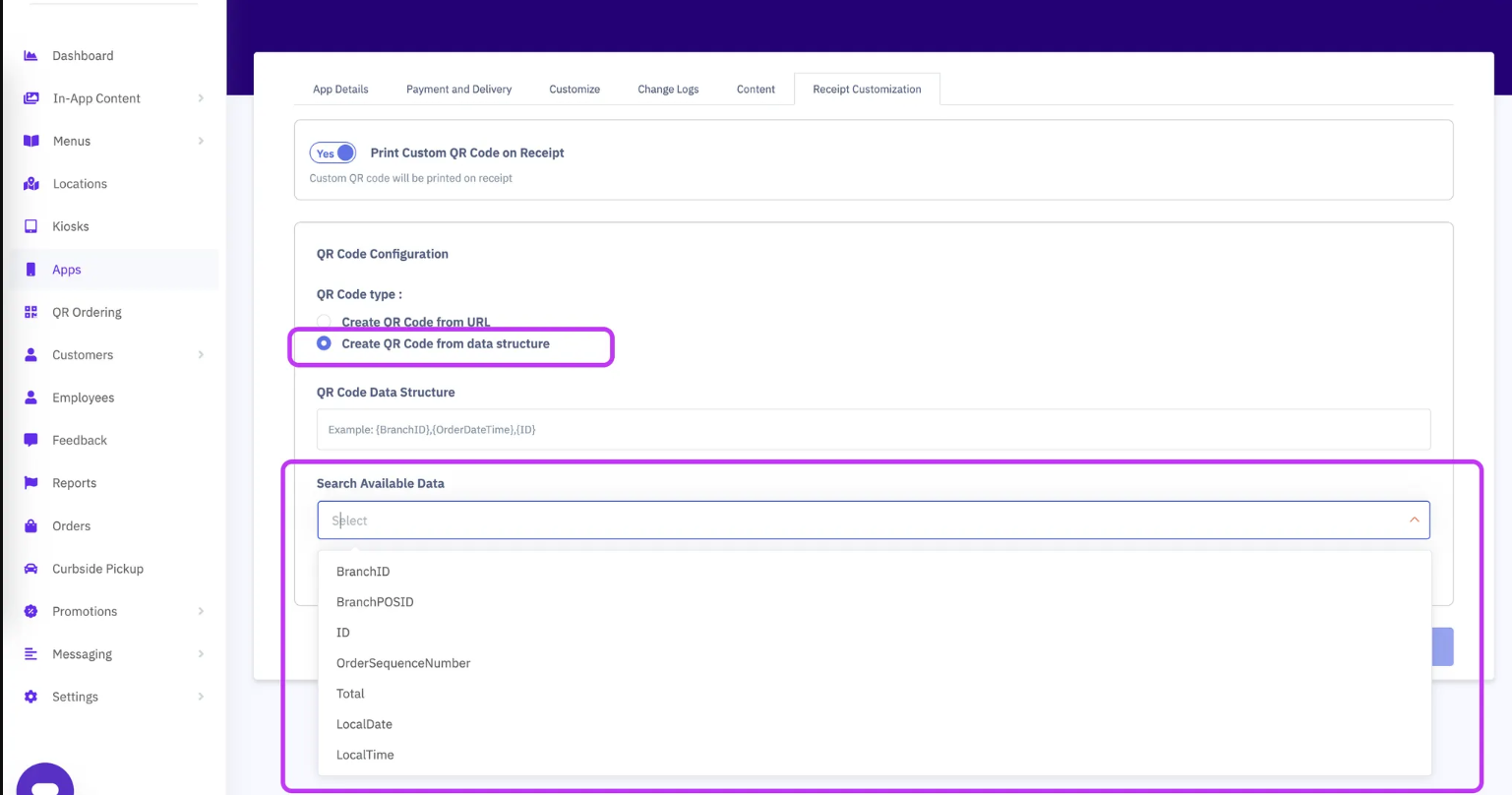
Task: Choose OrderSequenceNumber from the data list
Action: [x=403, y=663]
